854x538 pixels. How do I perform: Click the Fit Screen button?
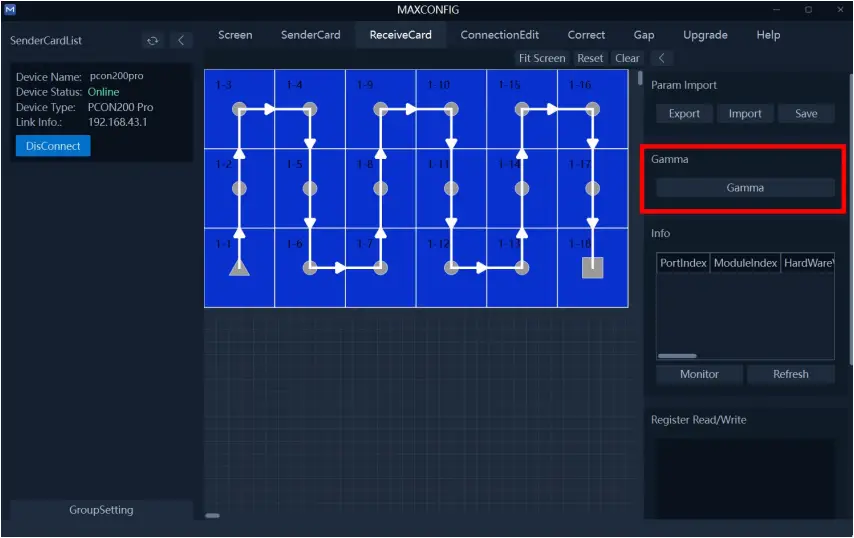coord(542,58)
